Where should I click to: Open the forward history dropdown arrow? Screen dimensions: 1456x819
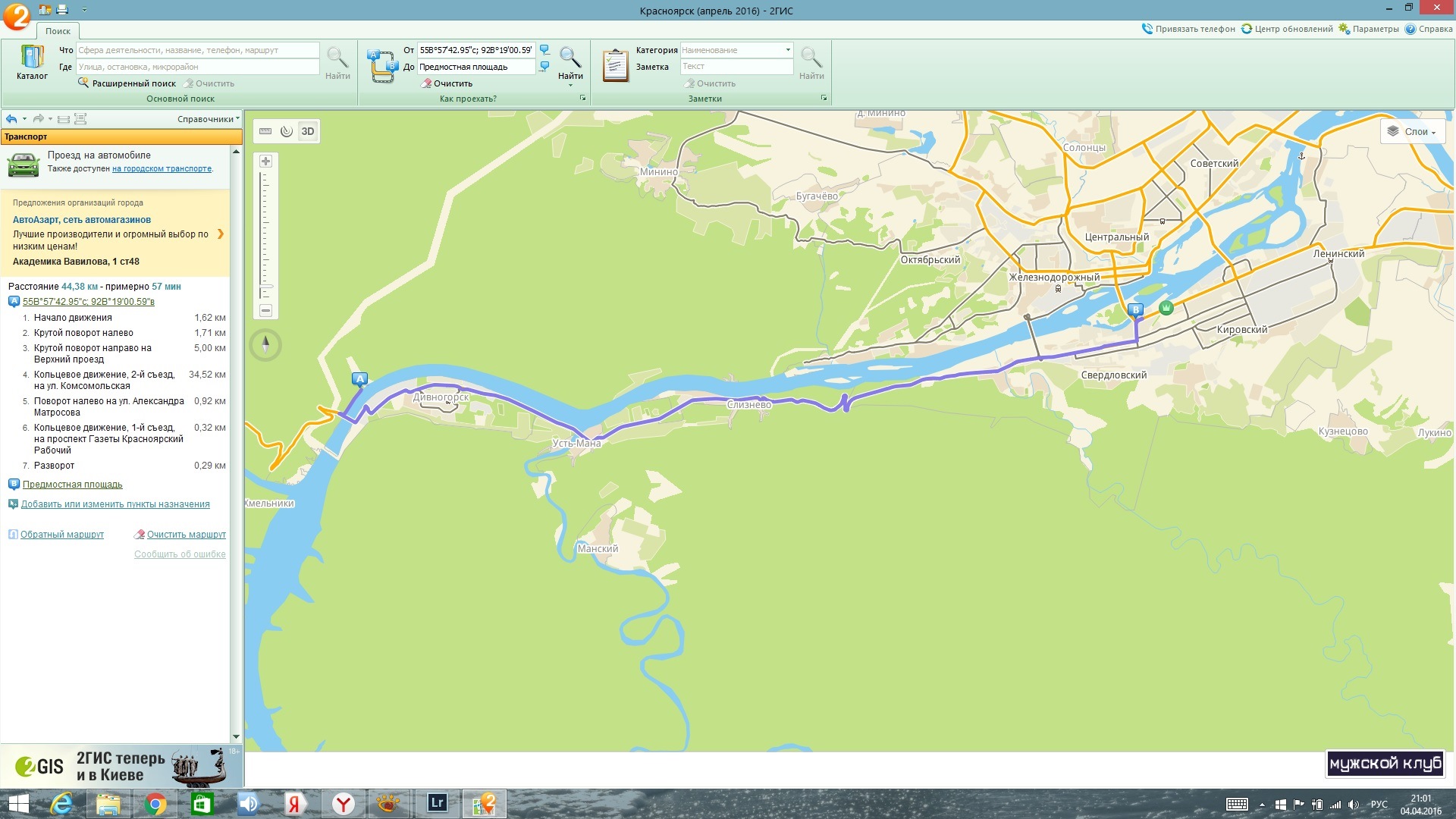coord(51,119)
